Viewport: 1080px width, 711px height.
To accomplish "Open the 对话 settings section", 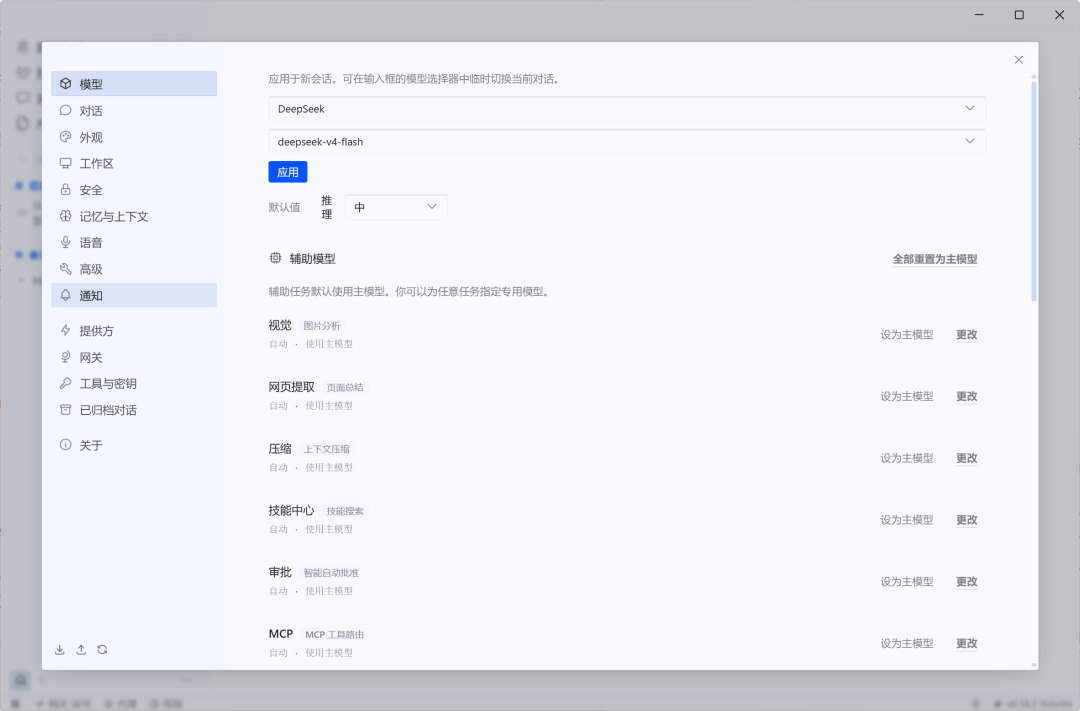I will tap(134, 110).
